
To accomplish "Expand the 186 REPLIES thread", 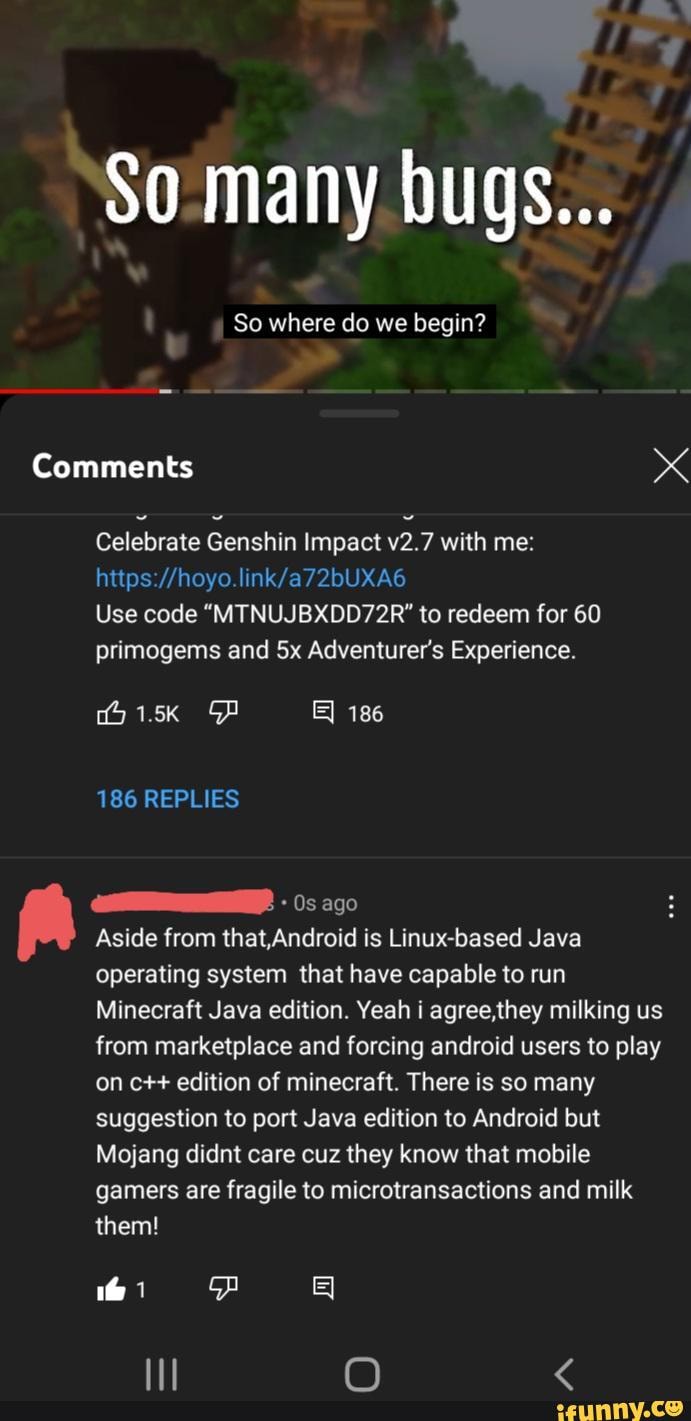I will 168,799.
